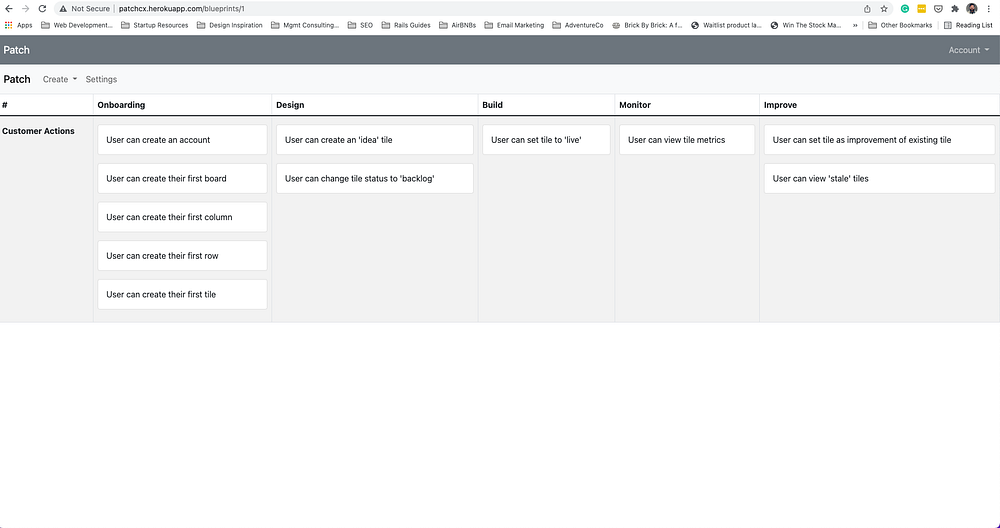Image resolution: width=1000 pixels, height=528 pixels.
Task: Open Brick By Brick bookmark
Action: (x=647, y=26)
